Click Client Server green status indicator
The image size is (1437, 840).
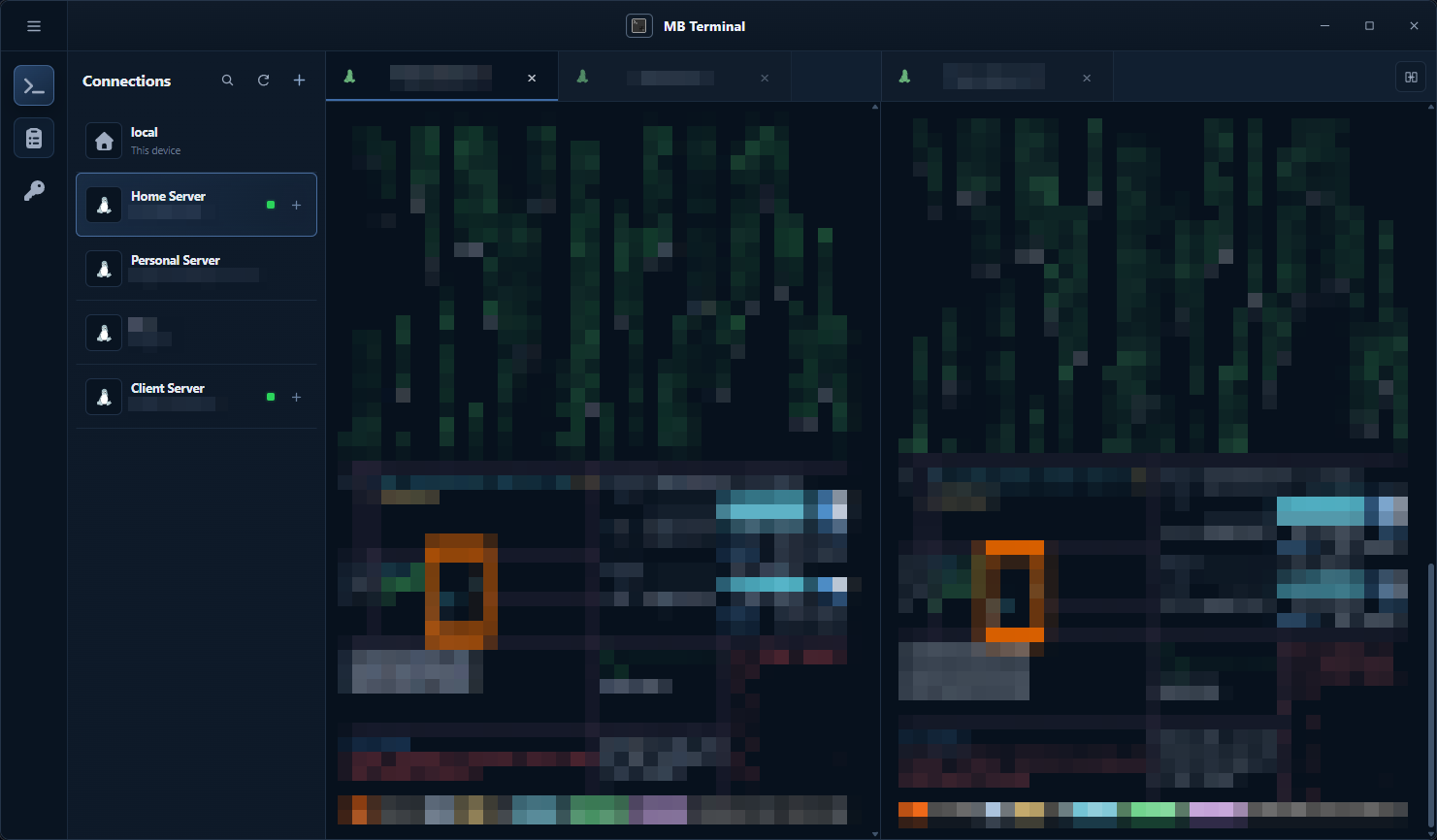coord(271,397)
